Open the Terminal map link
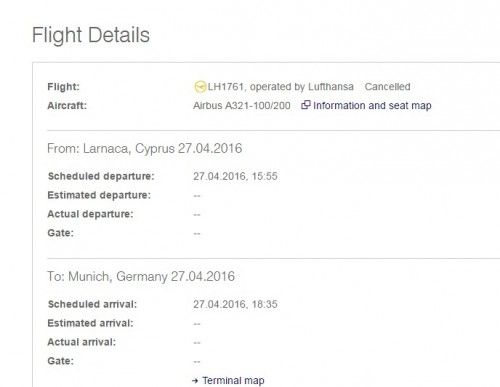Viewport: 500px width, 387px height. [233, 380]
